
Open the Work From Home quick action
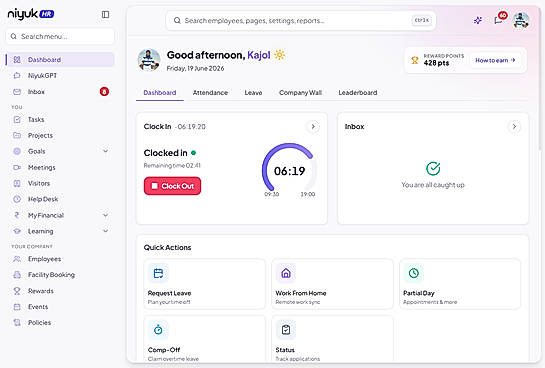click(332, 284)
